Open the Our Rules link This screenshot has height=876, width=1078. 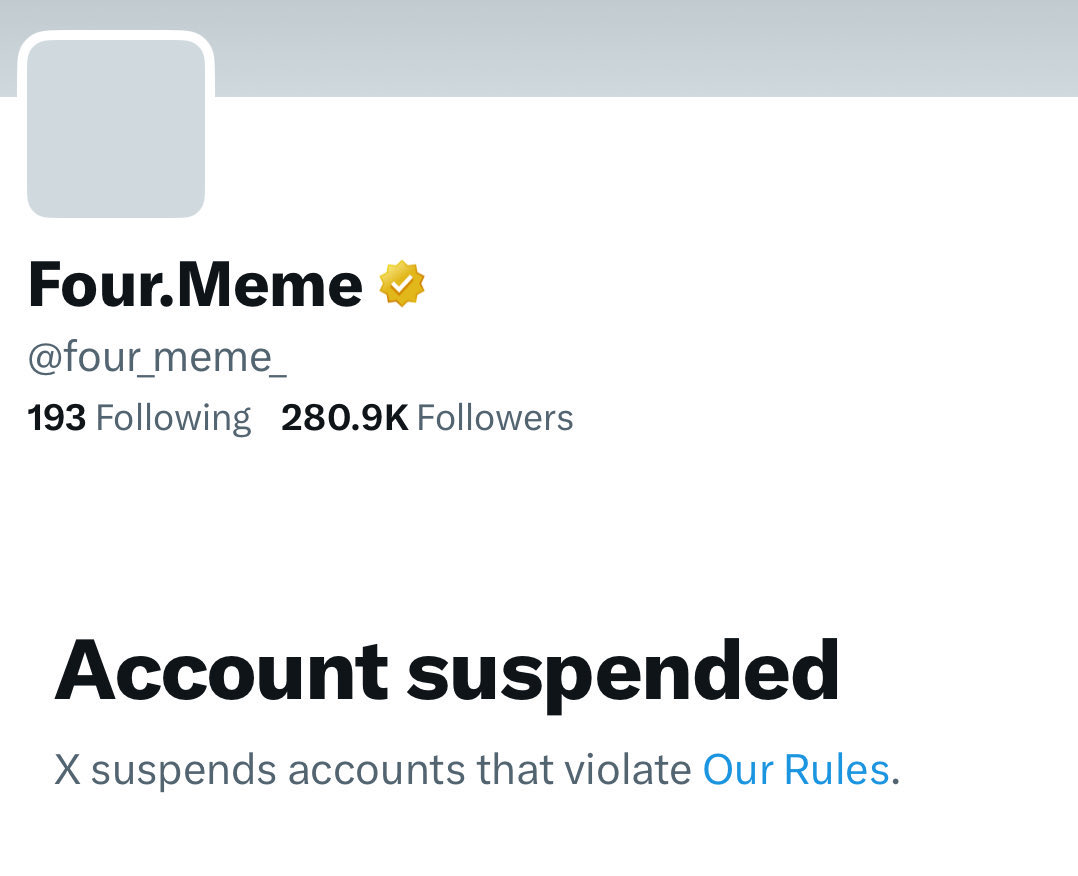[x=796, y=770]
